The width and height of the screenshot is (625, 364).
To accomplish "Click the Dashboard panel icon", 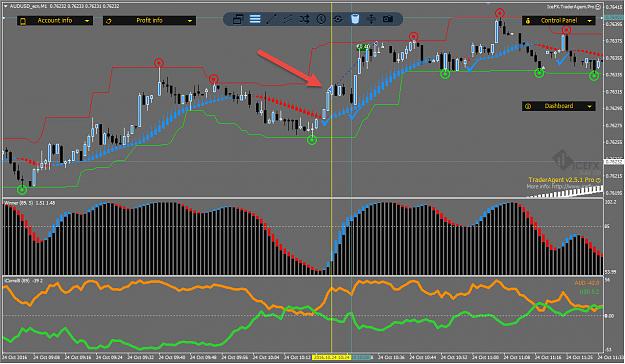I will [x=528, y=106].
